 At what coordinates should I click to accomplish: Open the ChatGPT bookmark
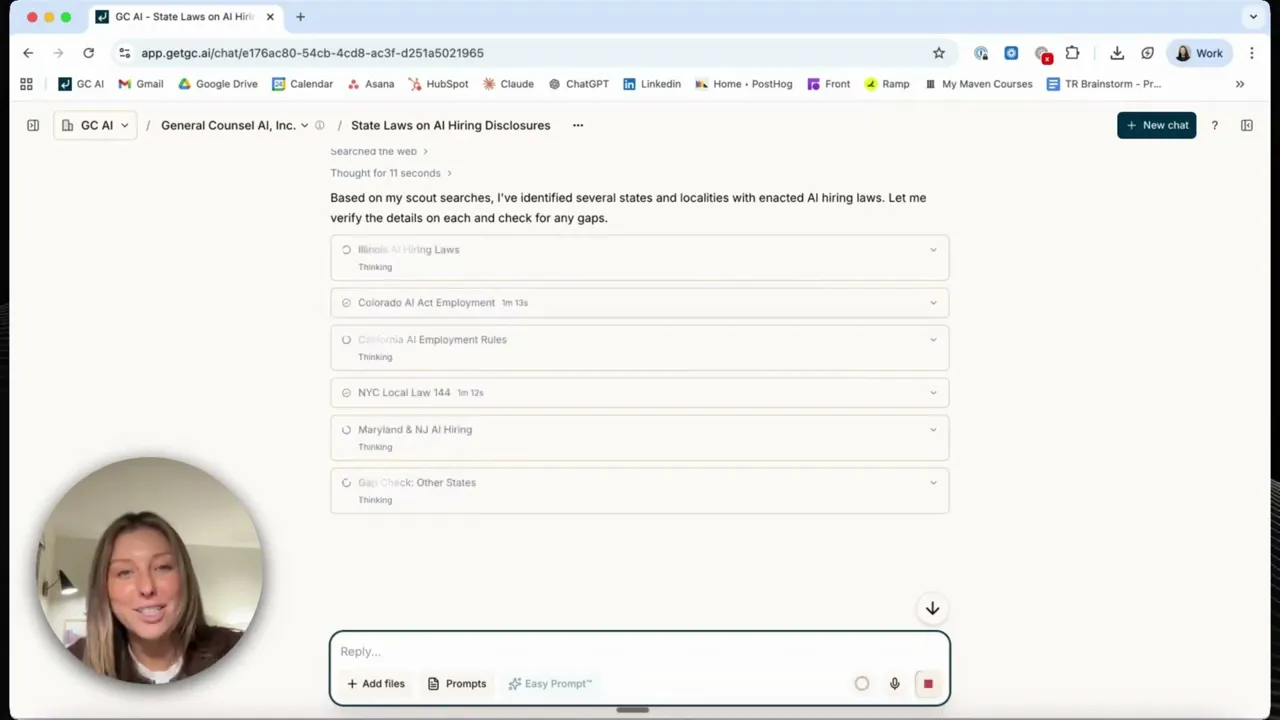pyautogui.click(x=578, y=84)
